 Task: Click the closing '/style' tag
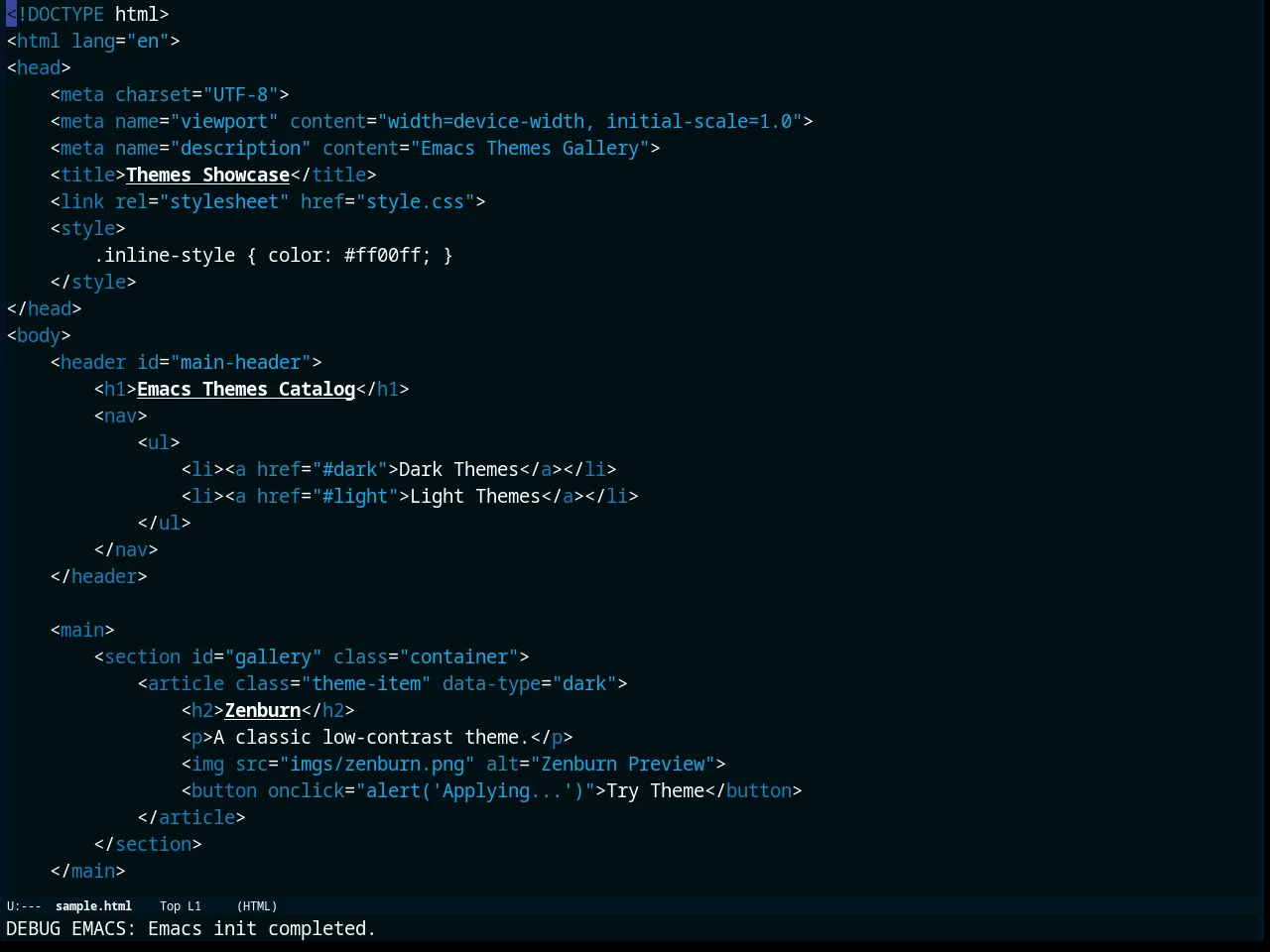[x=93, y=283]
